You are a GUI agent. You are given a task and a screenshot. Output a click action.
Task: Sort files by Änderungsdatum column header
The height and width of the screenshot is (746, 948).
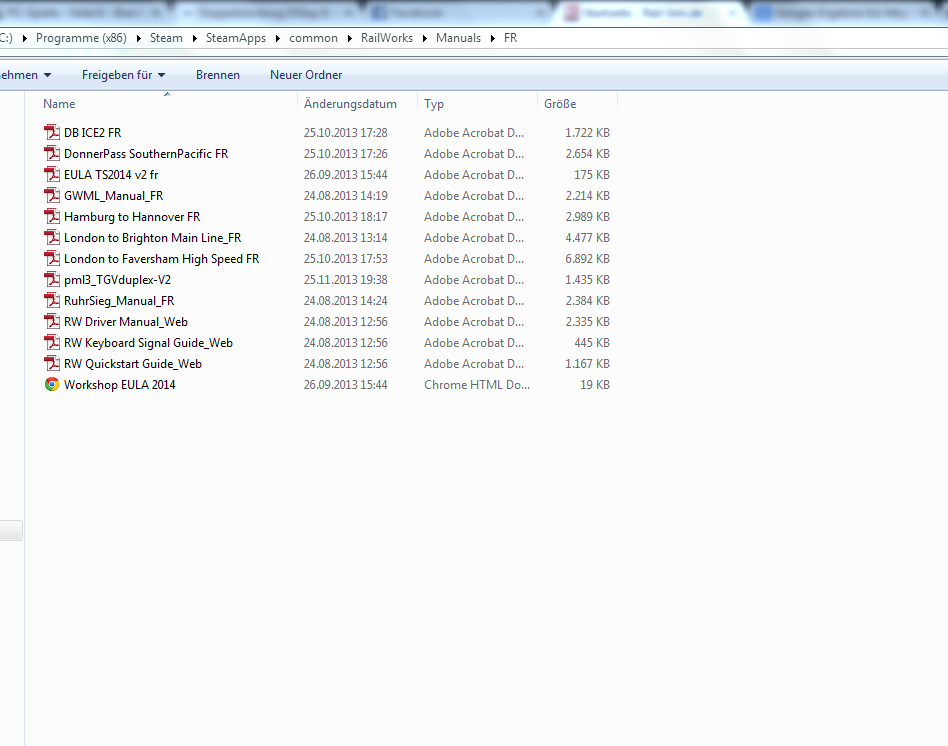[x=350, y=103]
